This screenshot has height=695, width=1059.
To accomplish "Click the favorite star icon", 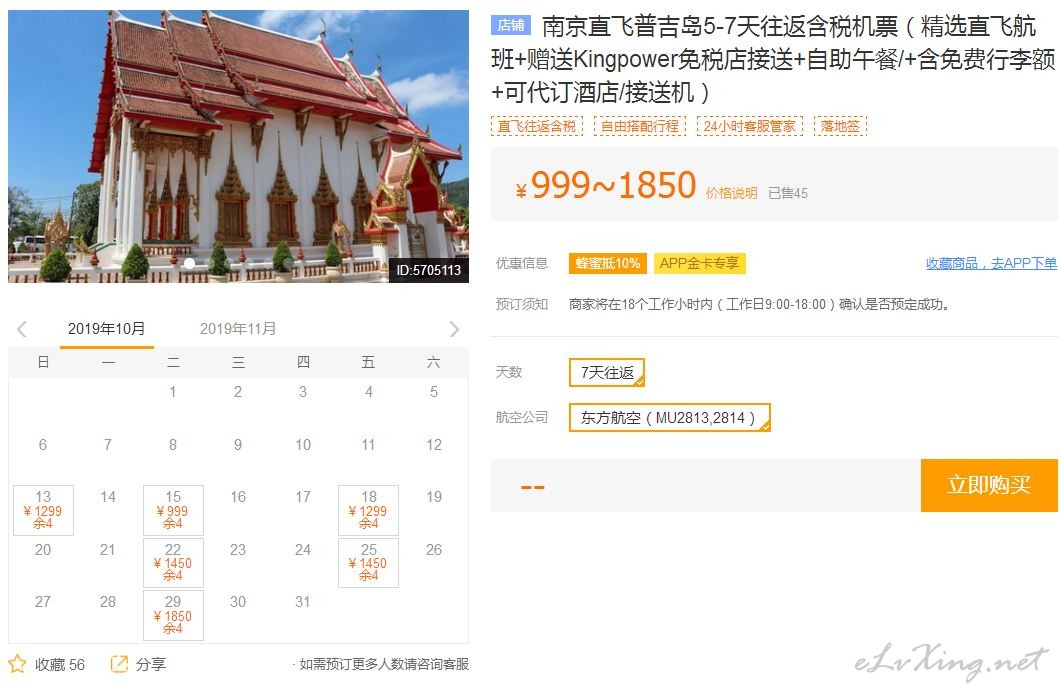I will (x=17, y=664).
